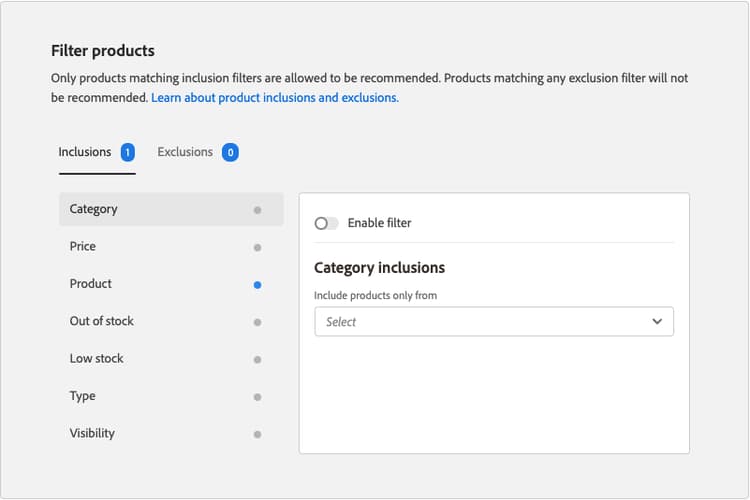This screenshot has height=500, width=750.
Task: Select the Category filter item
Action: [x=94, y=209]
